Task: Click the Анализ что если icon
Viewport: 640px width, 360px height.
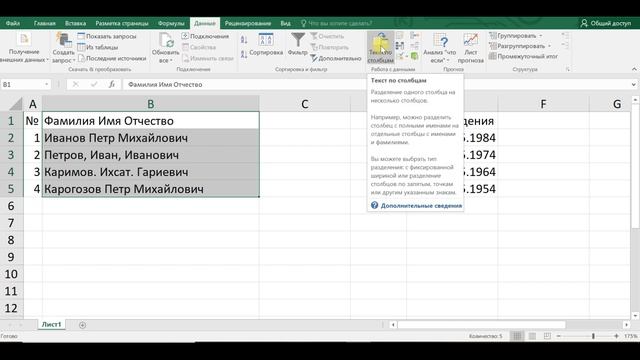Action: [x=440, y=41]
